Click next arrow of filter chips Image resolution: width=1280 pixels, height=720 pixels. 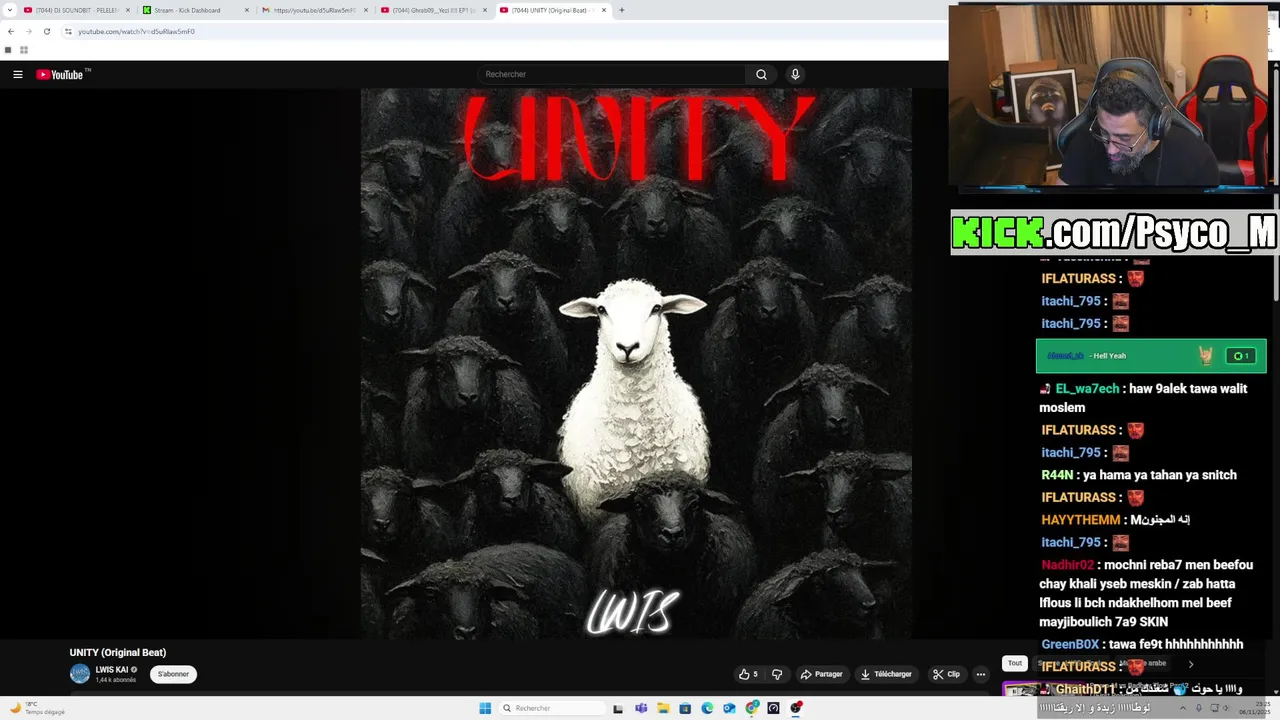(1190, 664)
